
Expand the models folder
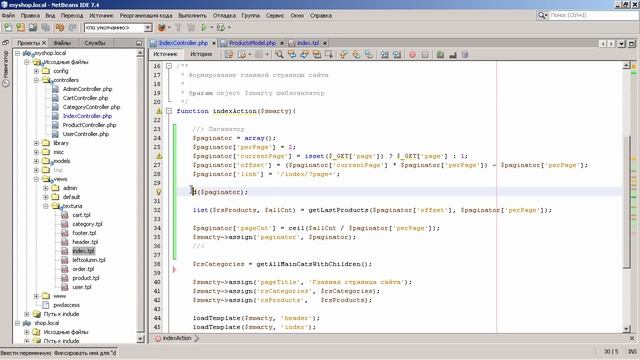coord(36,161)
